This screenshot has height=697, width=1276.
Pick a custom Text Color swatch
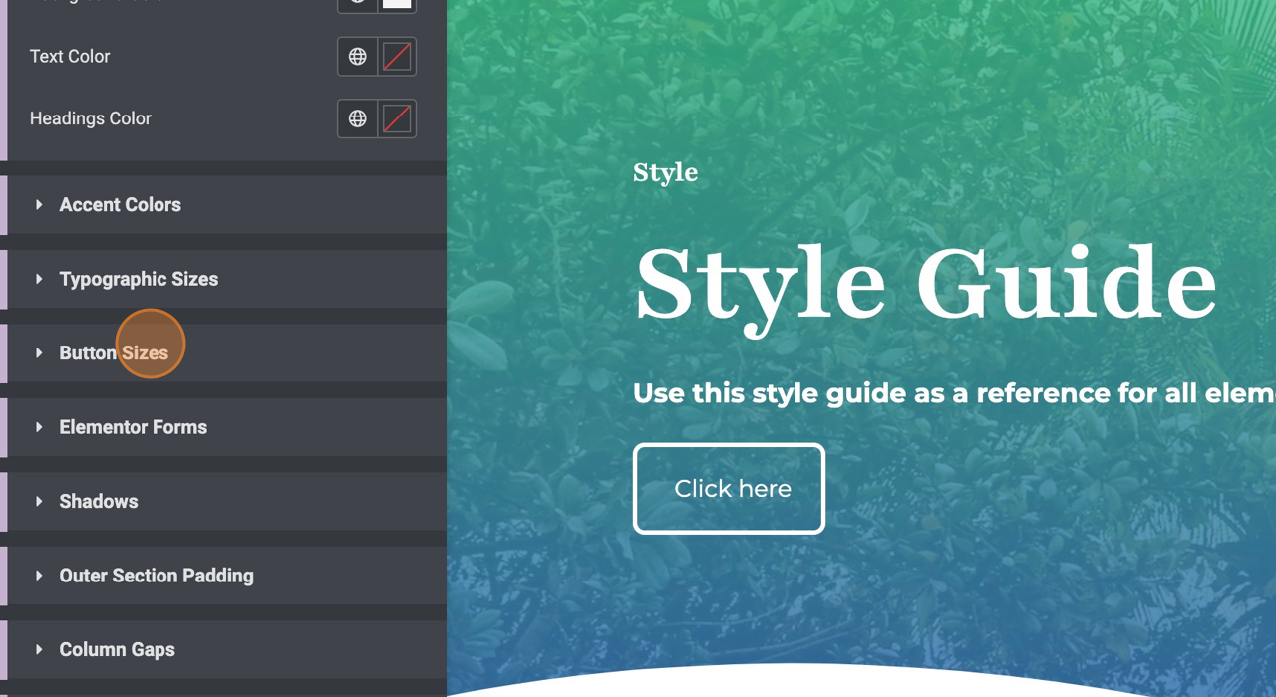click(397, 57)
